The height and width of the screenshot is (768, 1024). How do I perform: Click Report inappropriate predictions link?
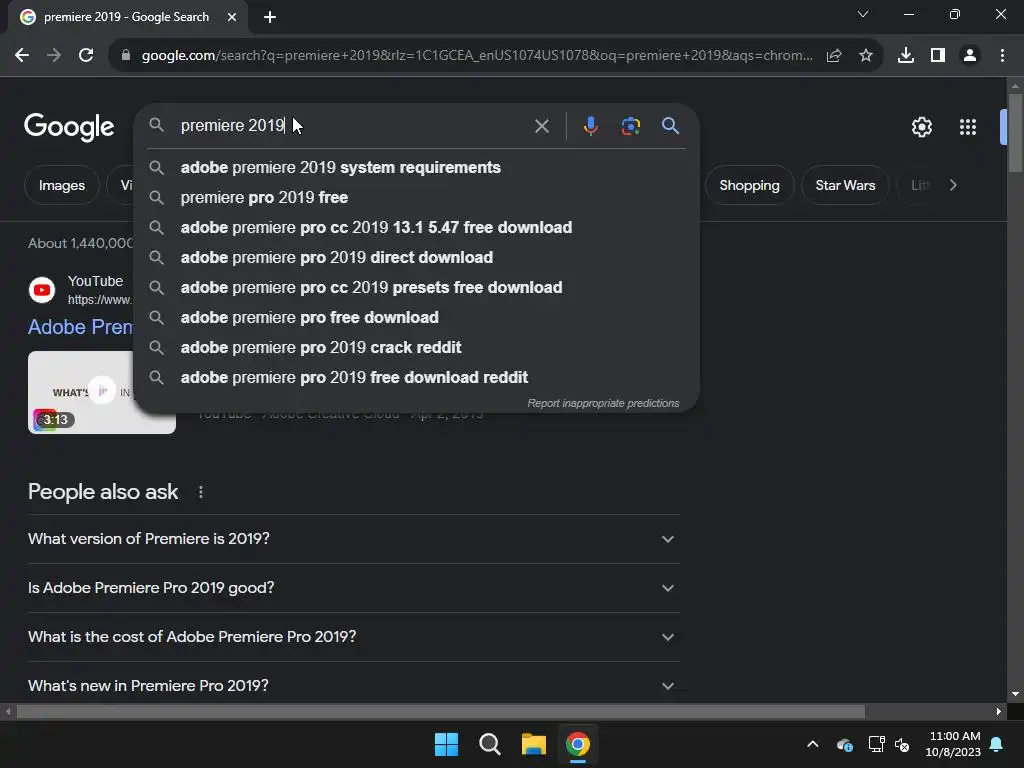pyautogui.click(x=603, y=404)
